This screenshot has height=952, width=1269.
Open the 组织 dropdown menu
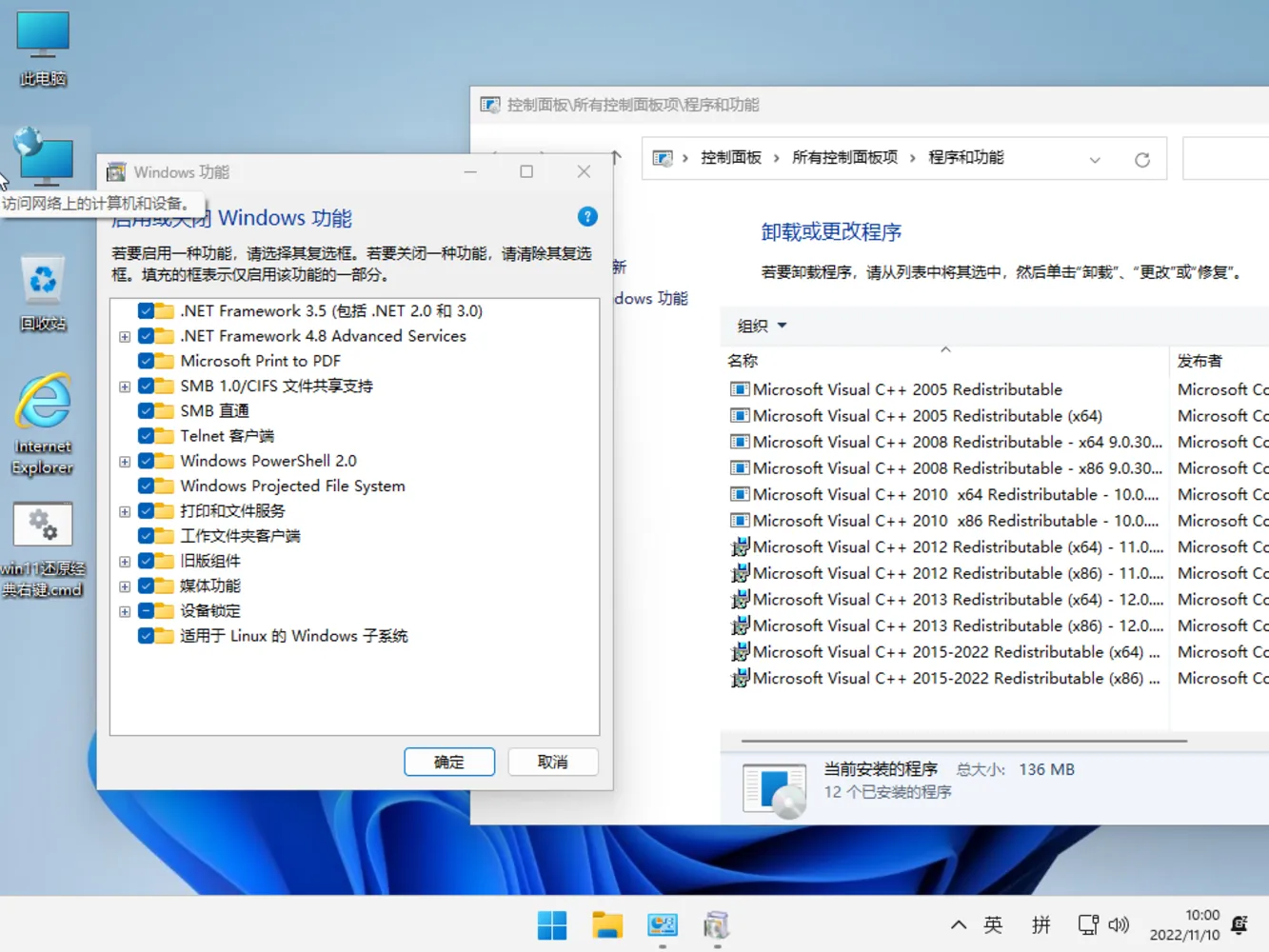[x=760, y=326]
